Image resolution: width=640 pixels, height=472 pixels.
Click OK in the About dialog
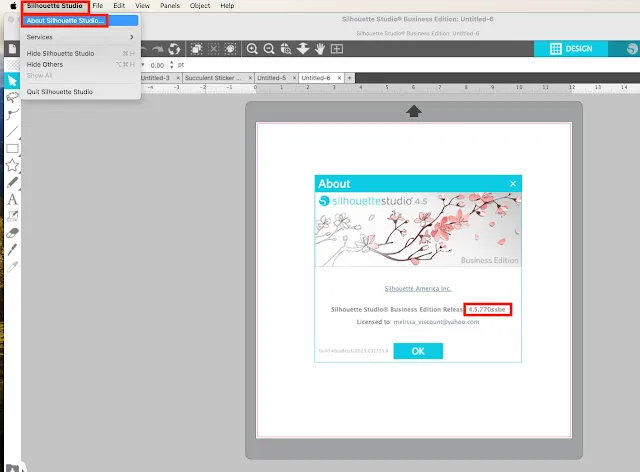pyautogui.click(x=418, y=351)
